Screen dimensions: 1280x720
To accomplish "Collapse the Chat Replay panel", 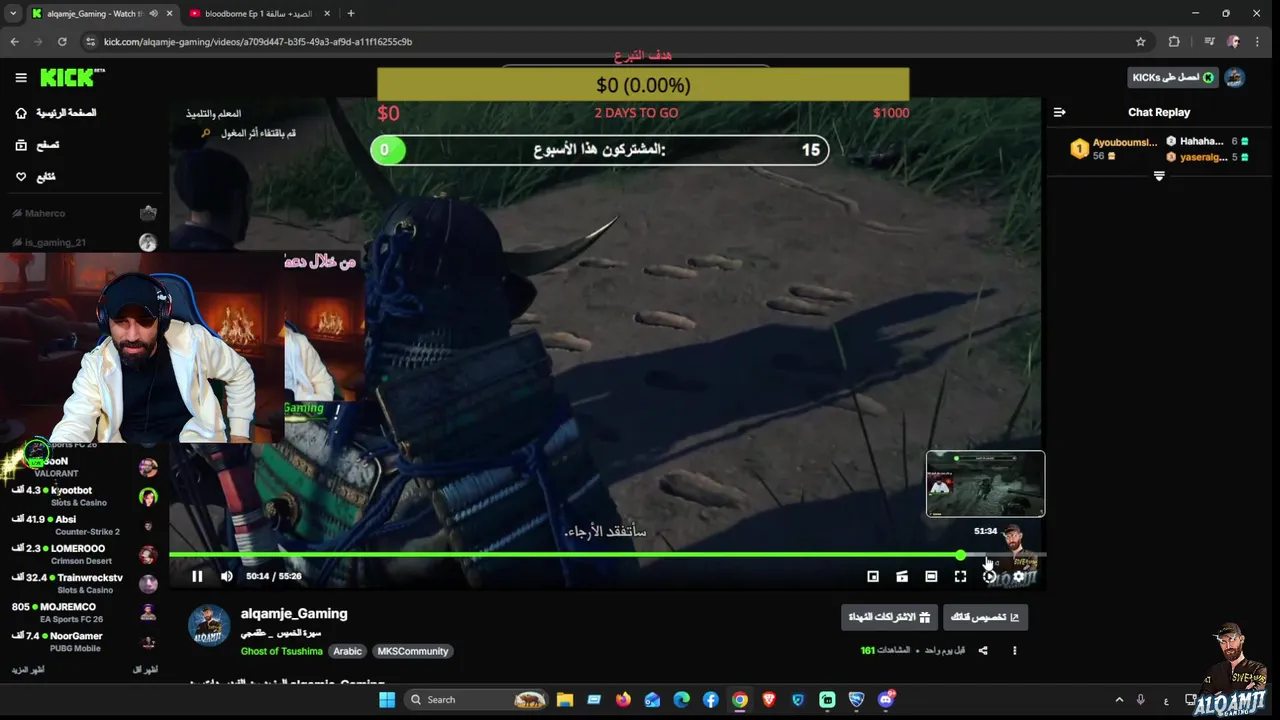I will (x=1059, y=112).
